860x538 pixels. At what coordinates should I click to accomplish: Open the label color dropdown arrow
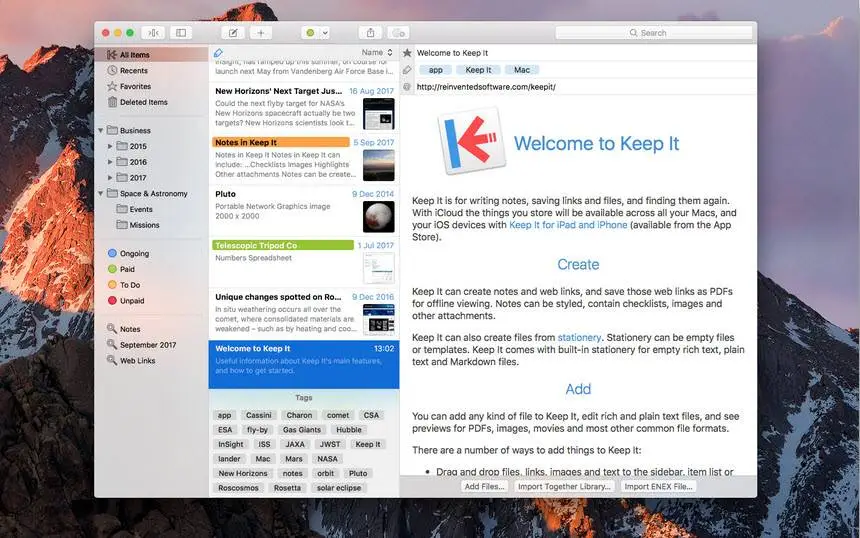pyautogui.click(x=325, y=33)
